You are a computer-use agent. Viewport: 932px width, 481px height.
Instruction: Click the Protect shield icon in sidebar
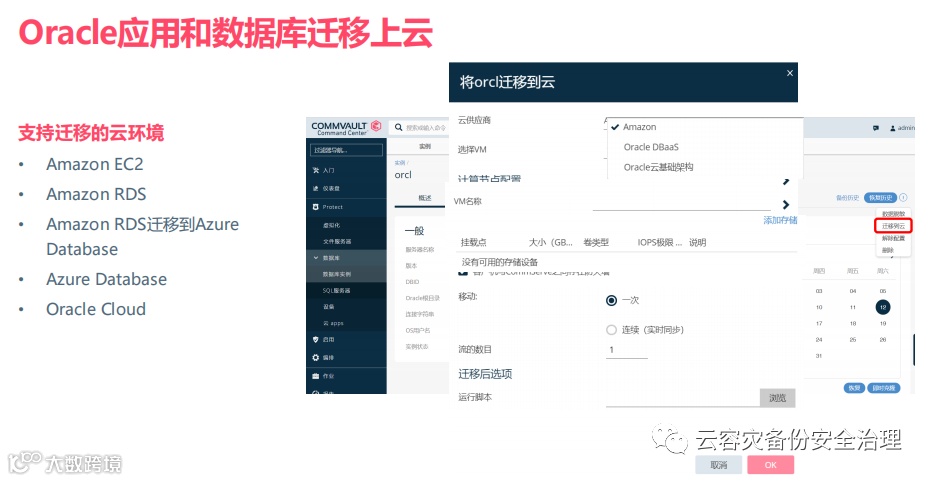316,207
